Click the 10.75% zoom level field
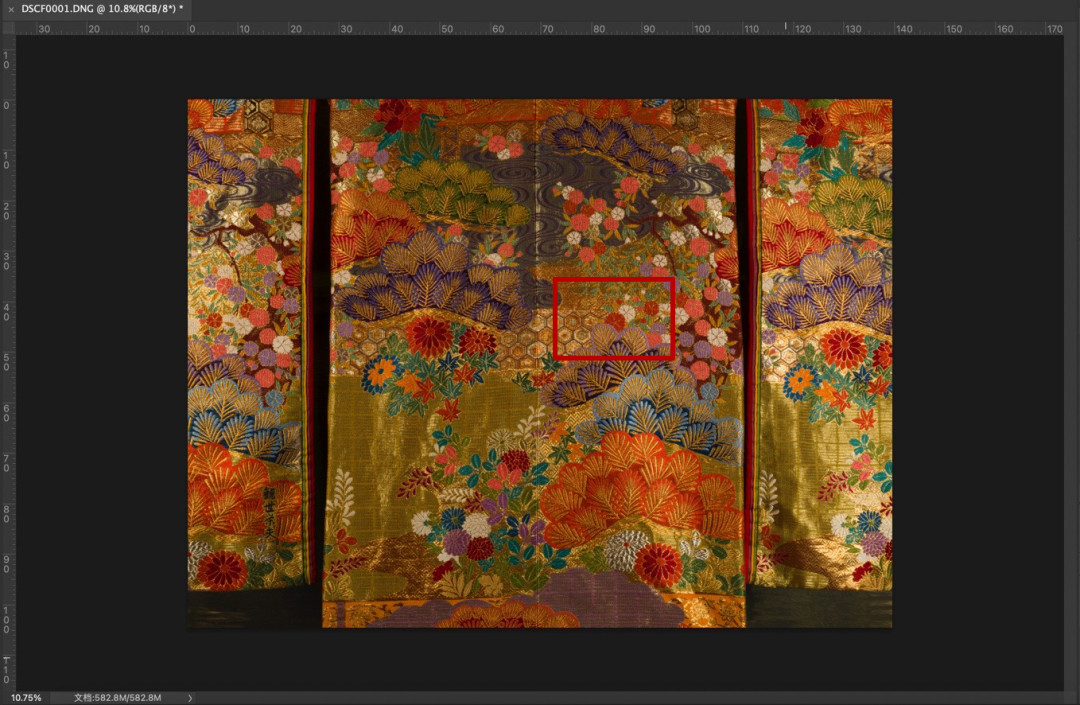 (26, 697)
